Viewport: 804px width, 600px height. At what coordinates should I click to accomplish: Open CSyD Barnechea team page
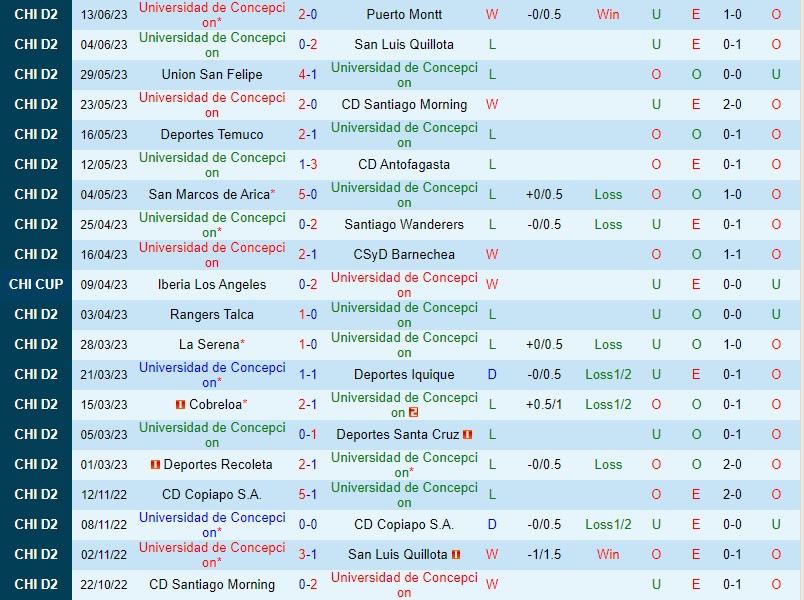404,254
